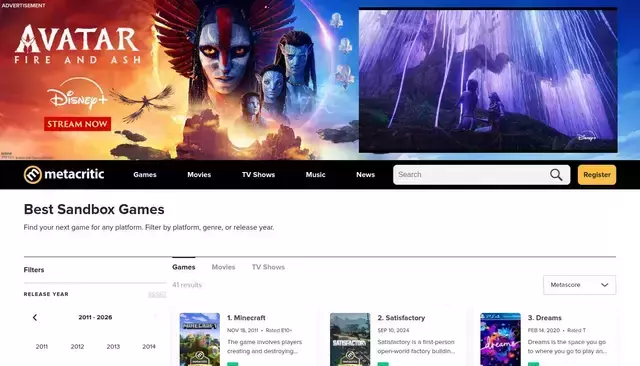
Task: Click the Metacritic logo icon
Action: [x=33, y=175]
